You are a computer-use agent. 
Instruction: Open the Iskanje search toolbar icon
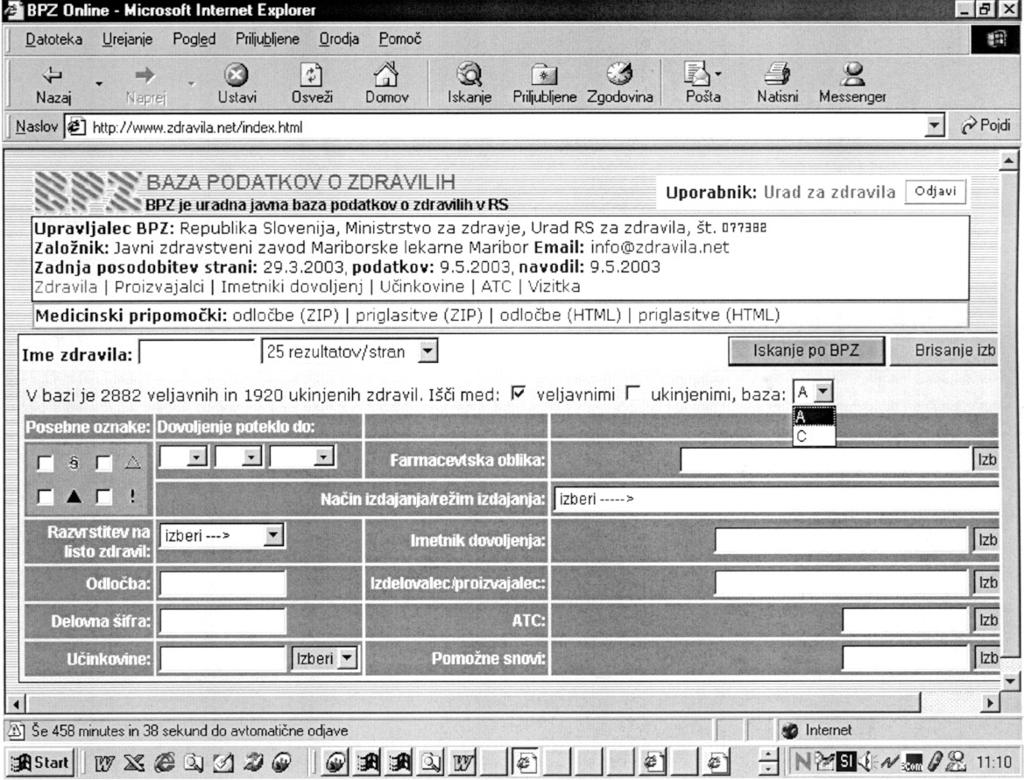coord(469,84)
